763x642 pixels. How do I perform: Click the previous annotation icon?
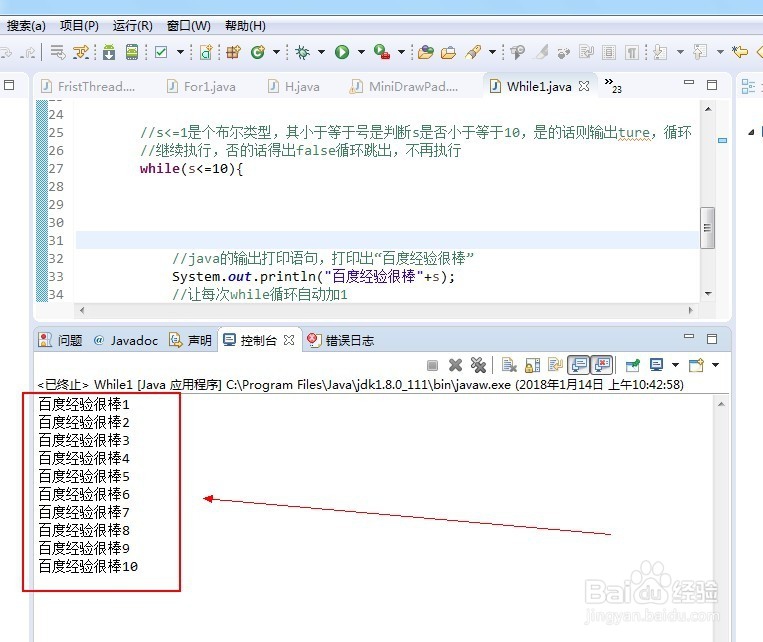coord(700,52)
